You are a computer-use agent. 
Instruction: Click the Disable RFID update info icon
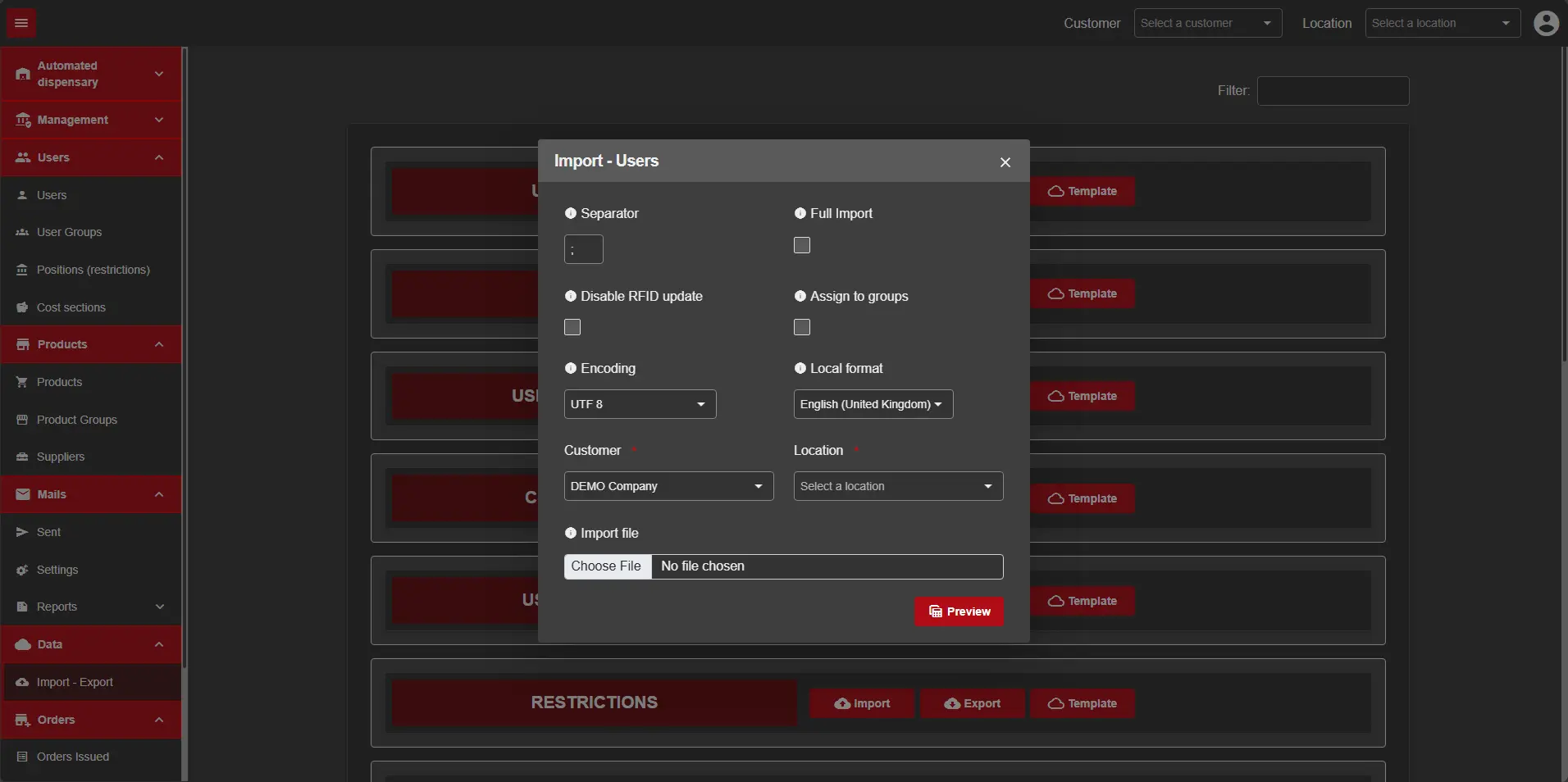[x=571, y=296]
